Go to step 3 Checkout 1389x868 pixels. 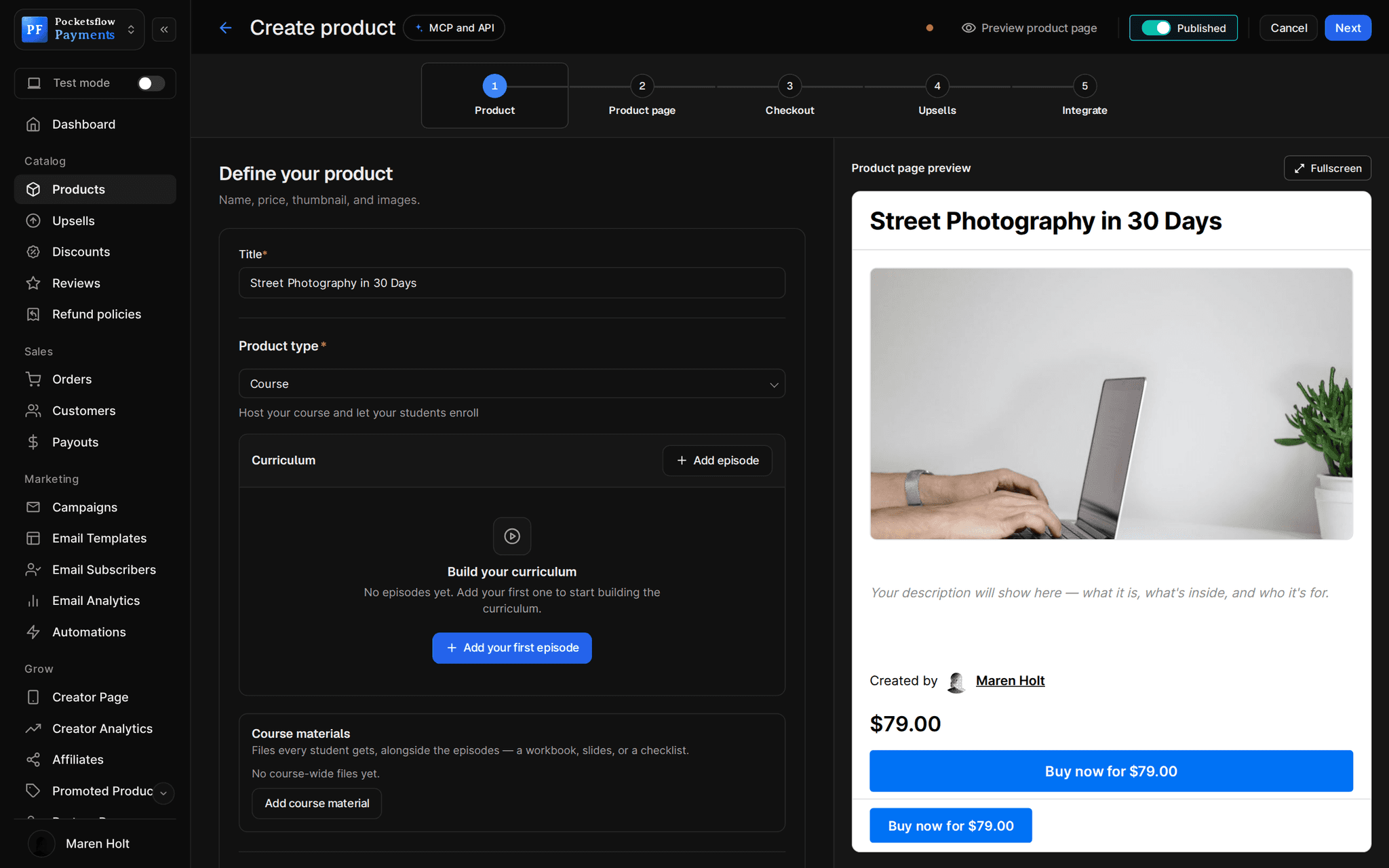pyautogui.click(x=789, y=96)
